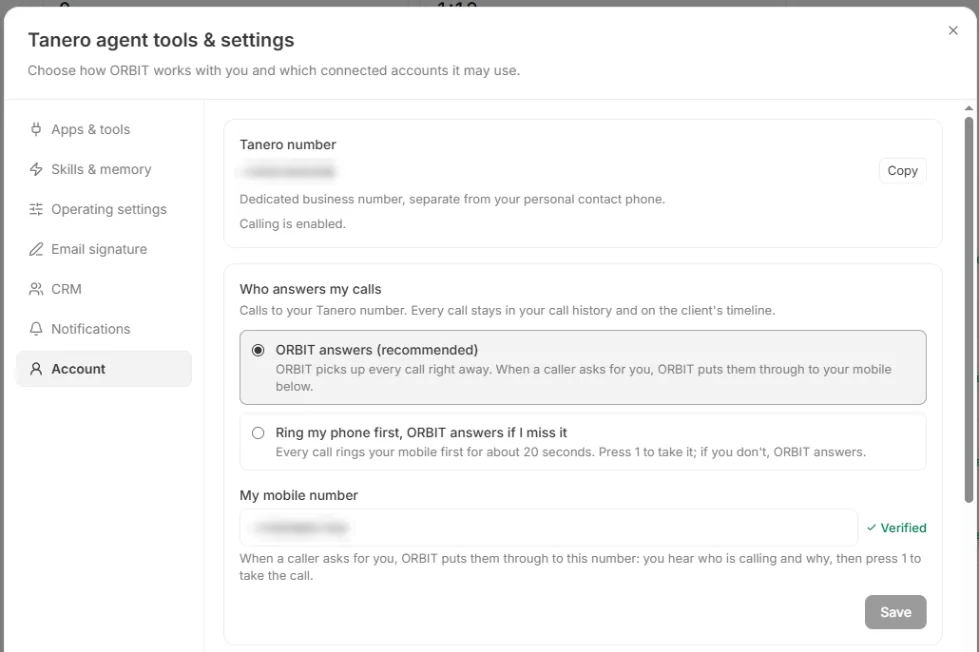Open the CRM section
The height and width of the screenshot is (652, 979).
(104, 289)
